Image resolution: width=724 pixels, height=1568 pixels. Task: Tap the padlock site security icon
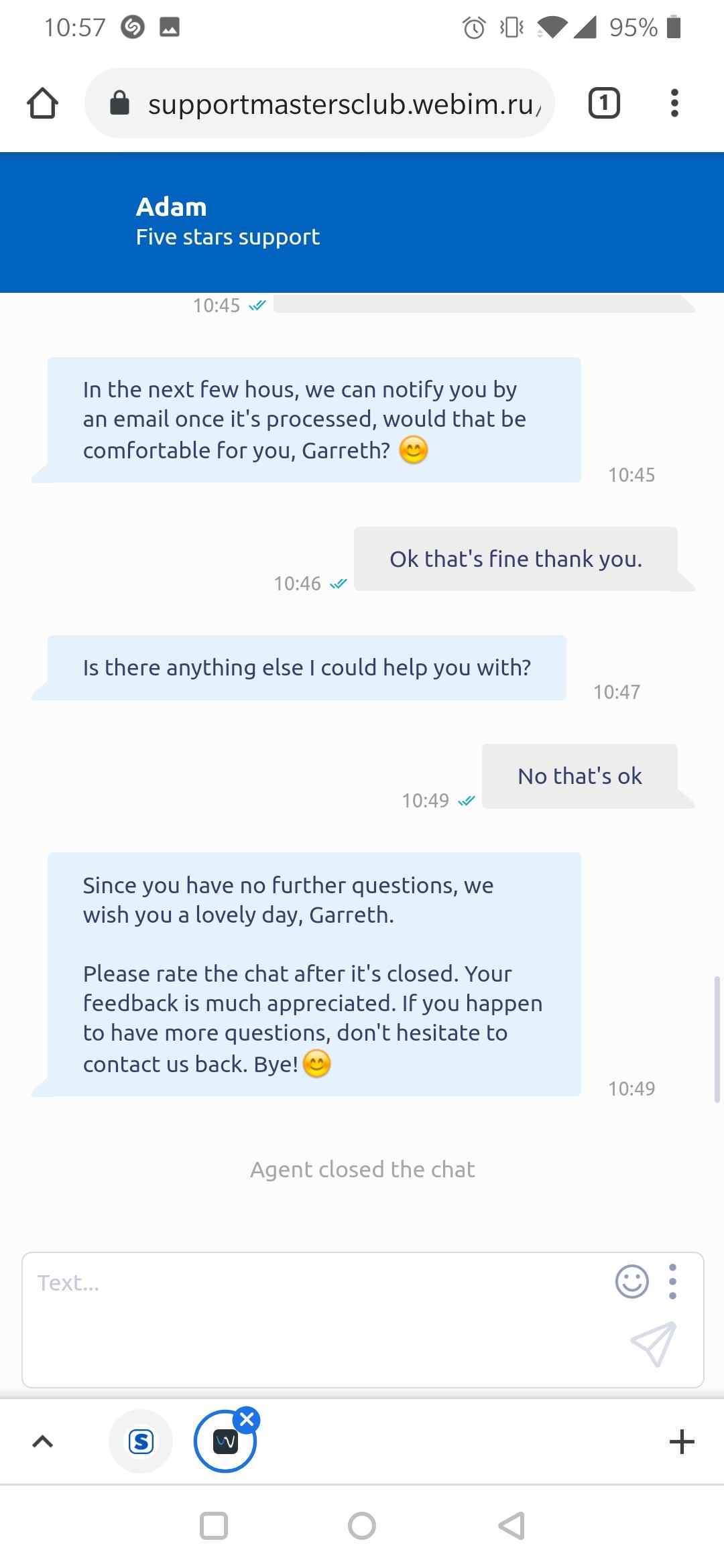(x=119, y=104)
